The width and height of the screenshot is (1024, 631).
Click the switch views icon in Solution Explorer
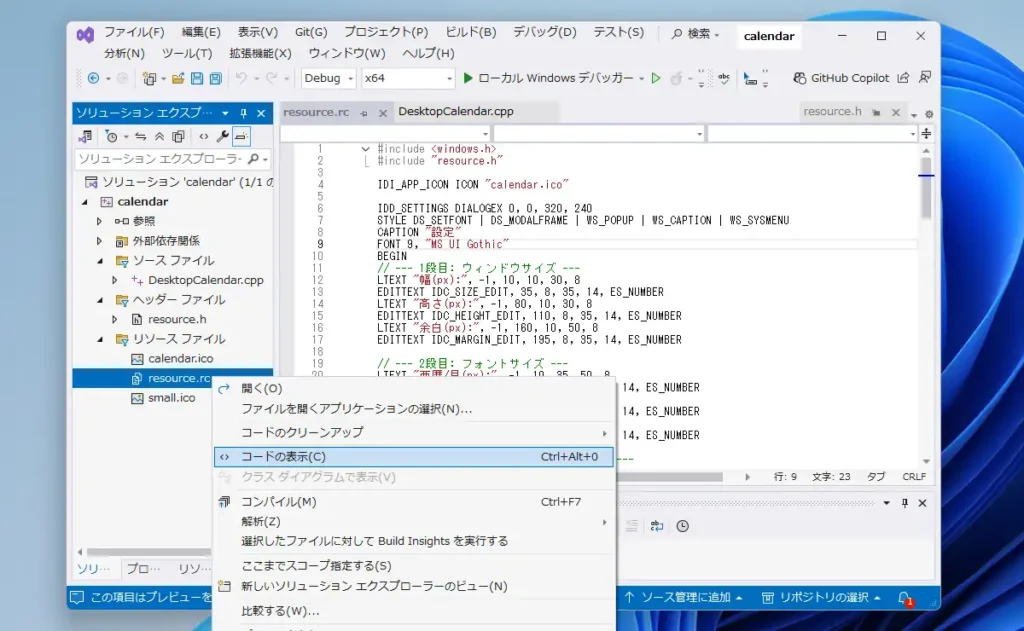coord(85,137)
